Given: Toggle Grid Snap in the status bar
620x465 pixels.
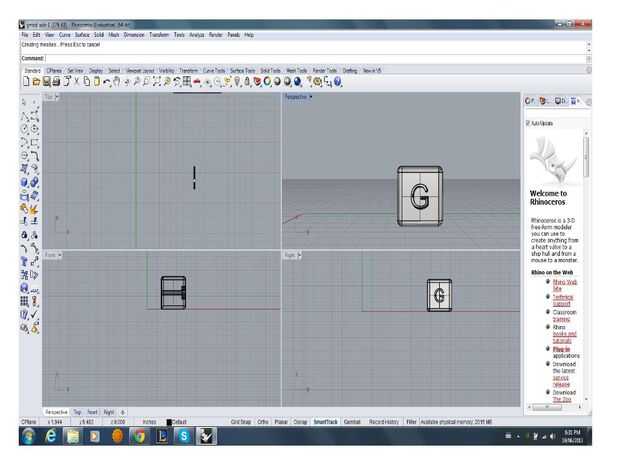Looking at the screenshot, I should (241, 422).
